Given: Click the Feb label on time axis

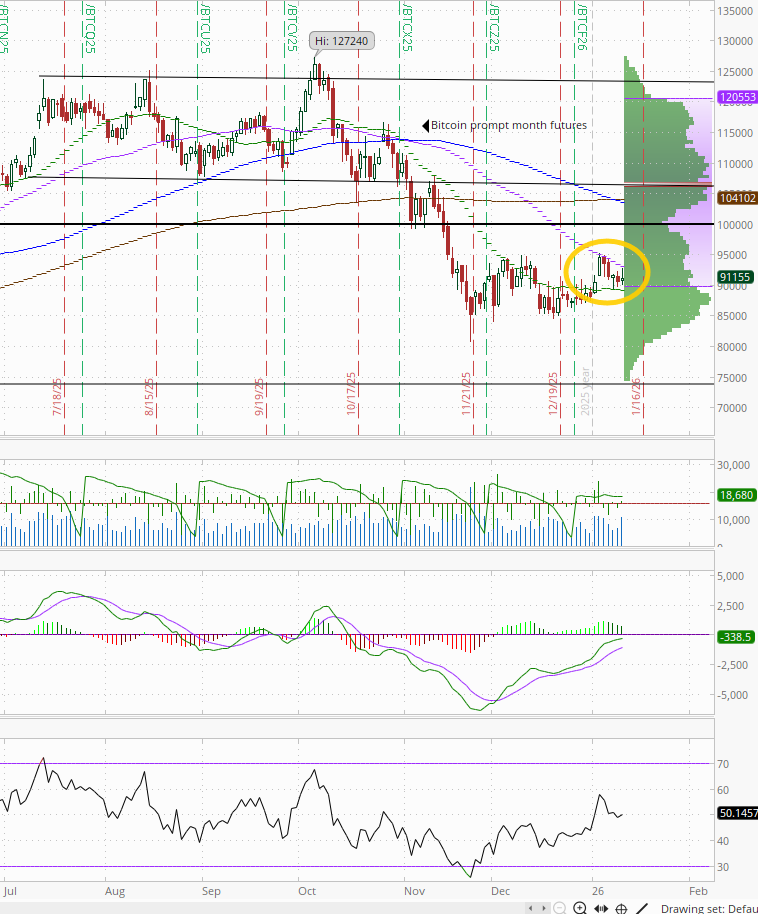Looking at the screenshot, I should 698,891.
